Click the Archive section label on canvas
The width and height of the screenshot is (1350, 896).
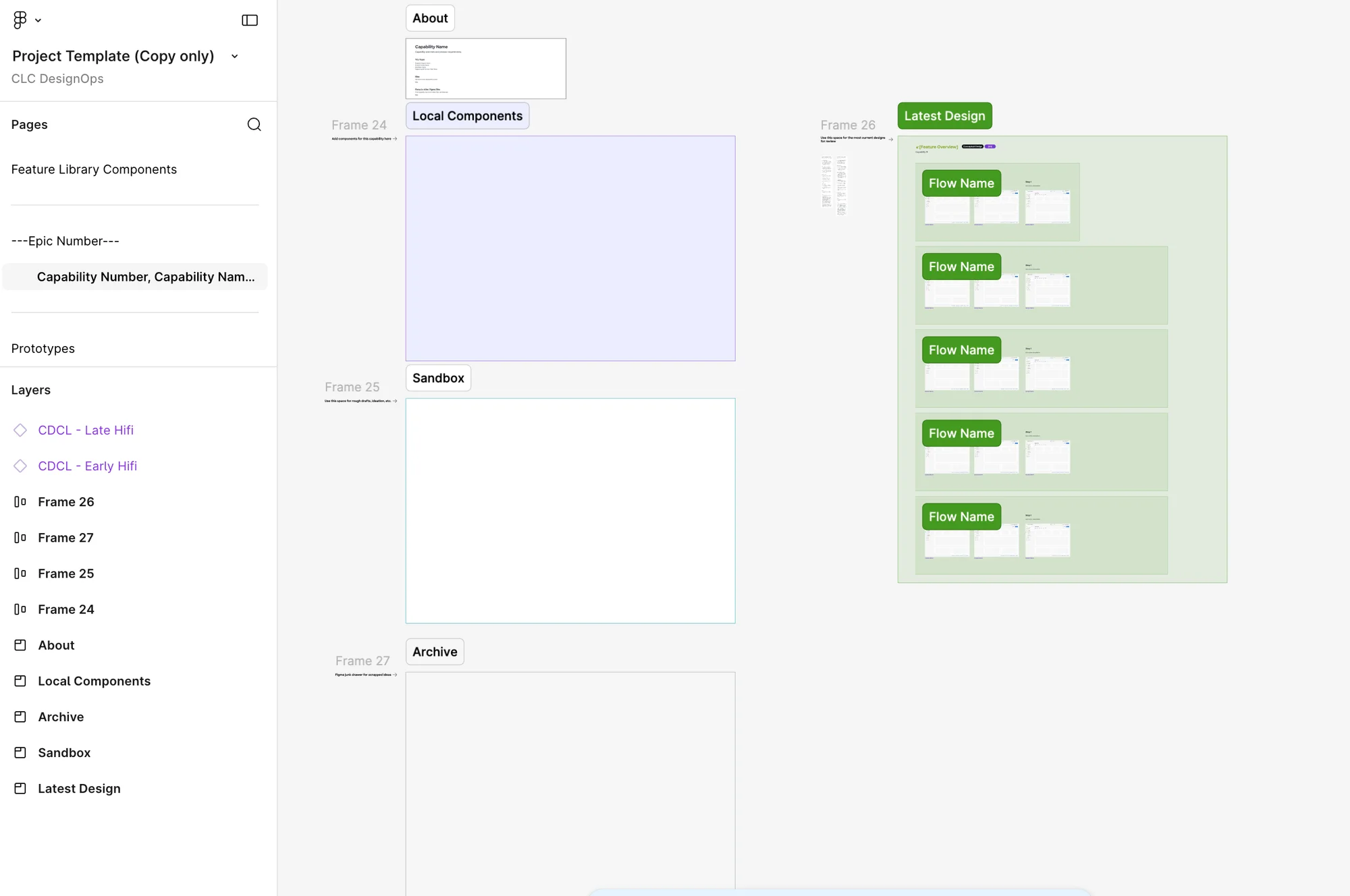[x=435, y=652]
